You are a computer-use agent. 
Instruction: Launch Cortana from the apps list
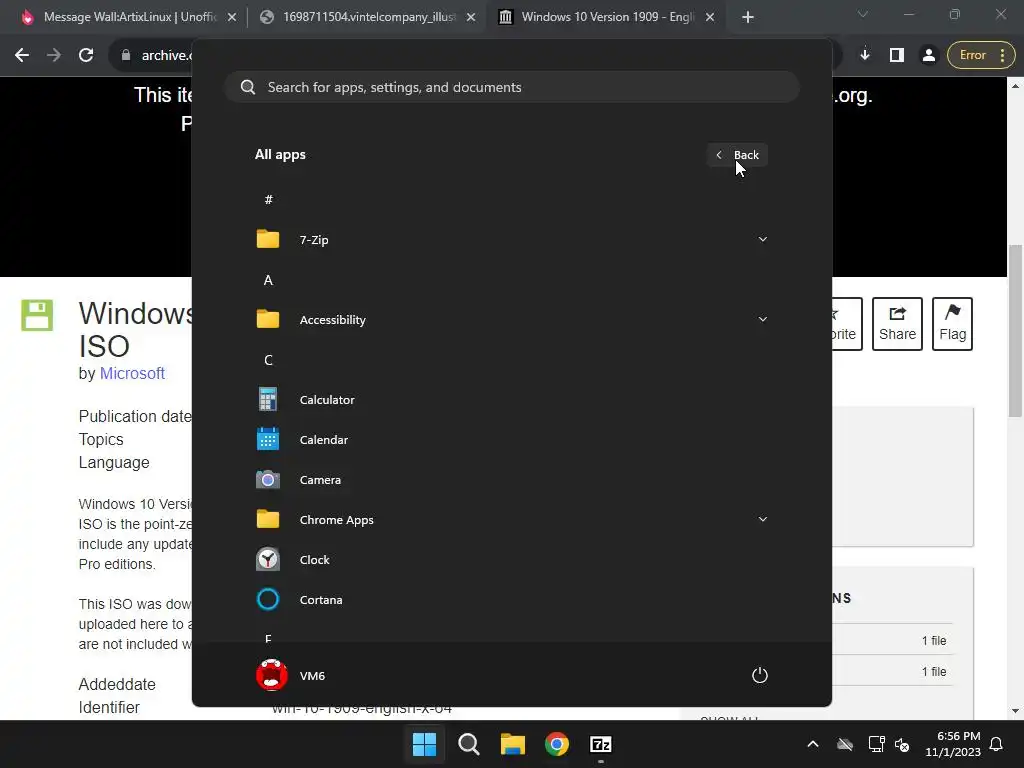click(511, 600)
